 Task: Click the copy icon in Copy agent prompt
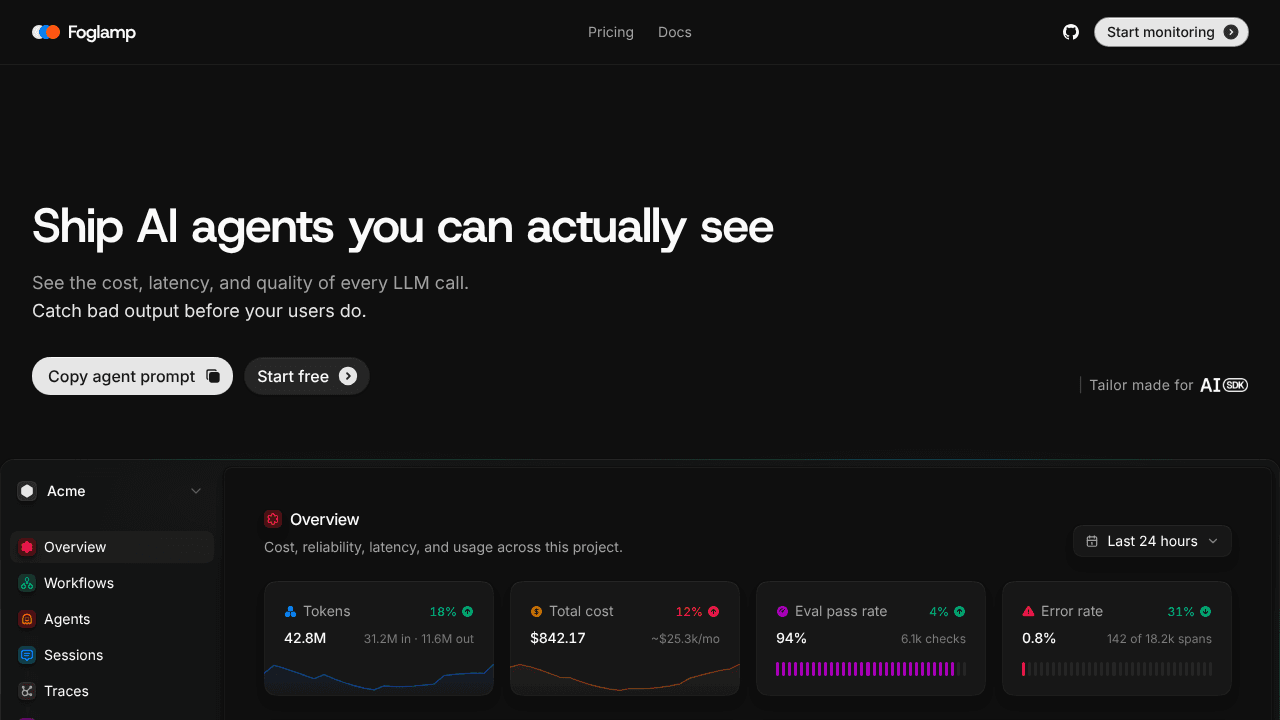213,376
